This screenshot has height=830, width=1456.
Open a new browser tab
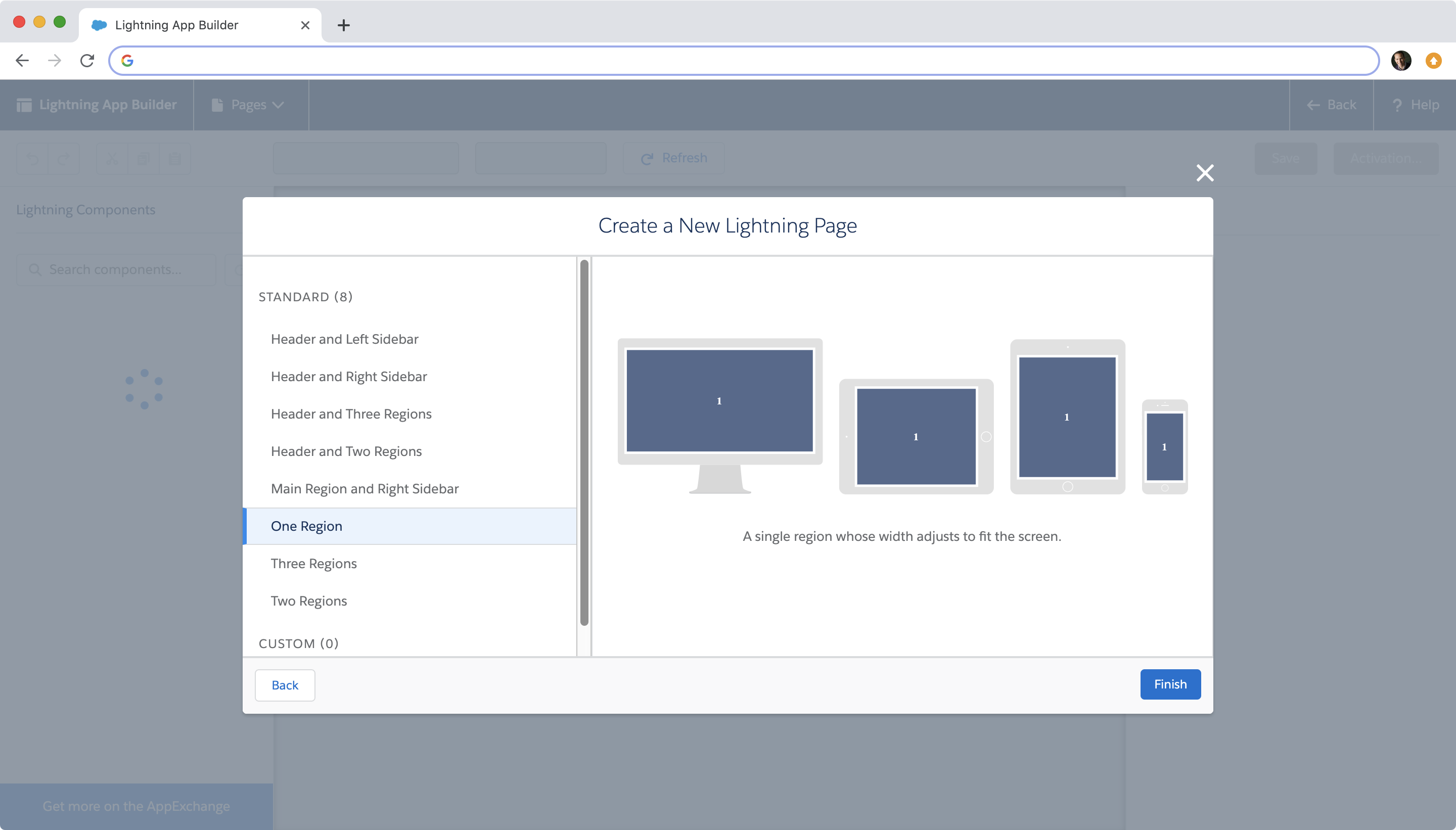tap(344, 25)
